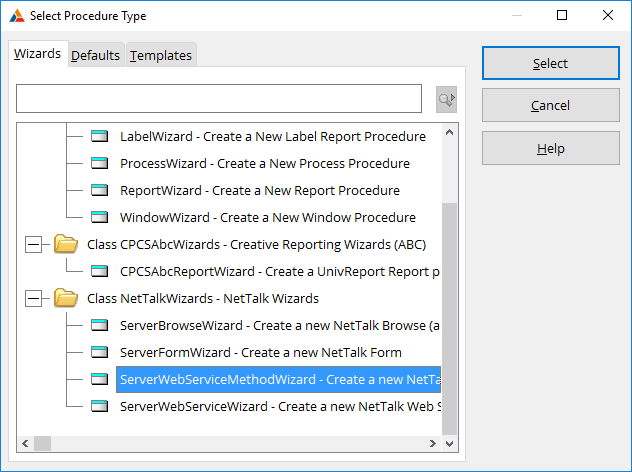Choose the ServerWebServiceWizard entry
The height and width of the screenshot is (472, 632).
point(280,406)
